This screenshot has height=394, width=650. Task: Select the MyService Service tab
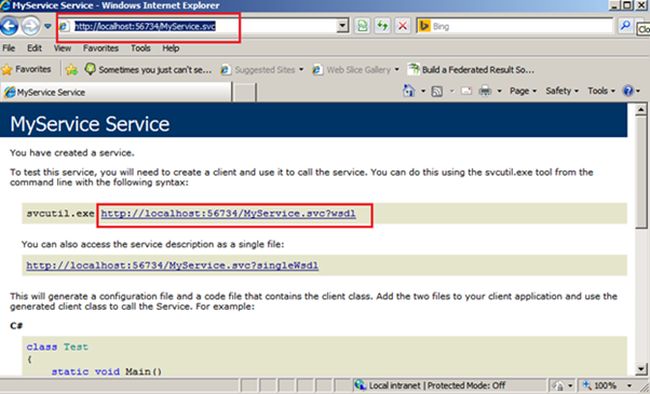pyautogui.click(x=116, y=92)
